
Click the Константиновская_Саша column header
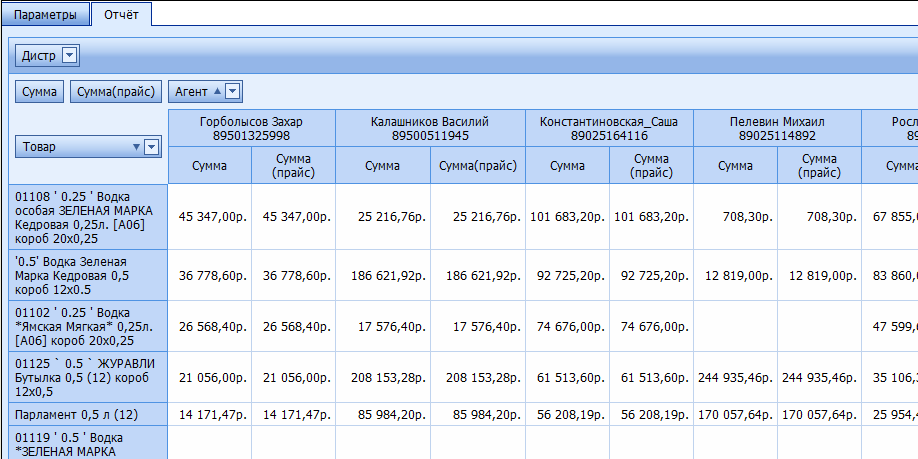click(x=609, y=128)
